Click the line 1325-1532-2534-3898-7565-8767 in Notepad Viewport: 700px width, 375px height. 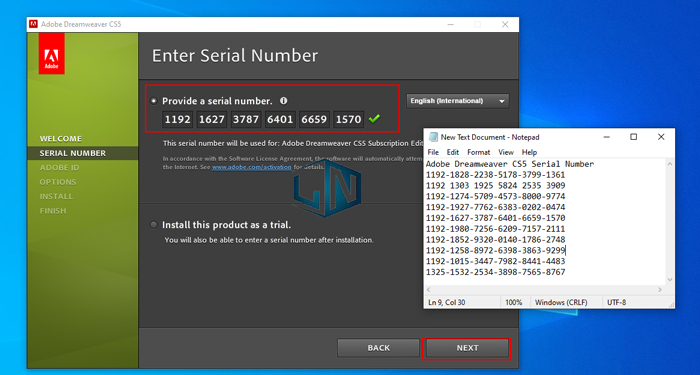(x=496, y=272)
